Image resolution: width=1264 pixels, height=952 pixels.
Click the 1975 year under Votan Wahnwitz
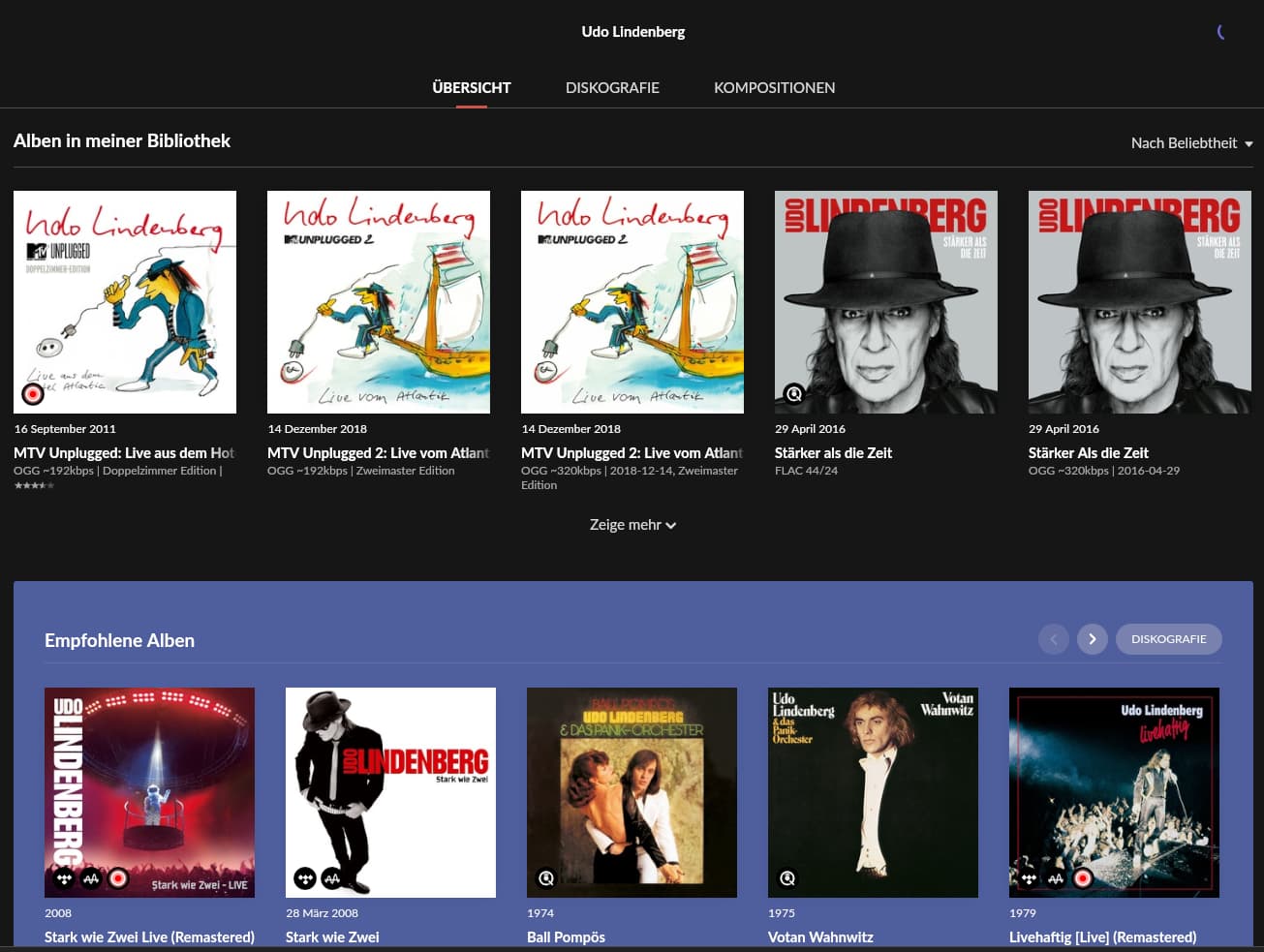click(x=782, y=913)
